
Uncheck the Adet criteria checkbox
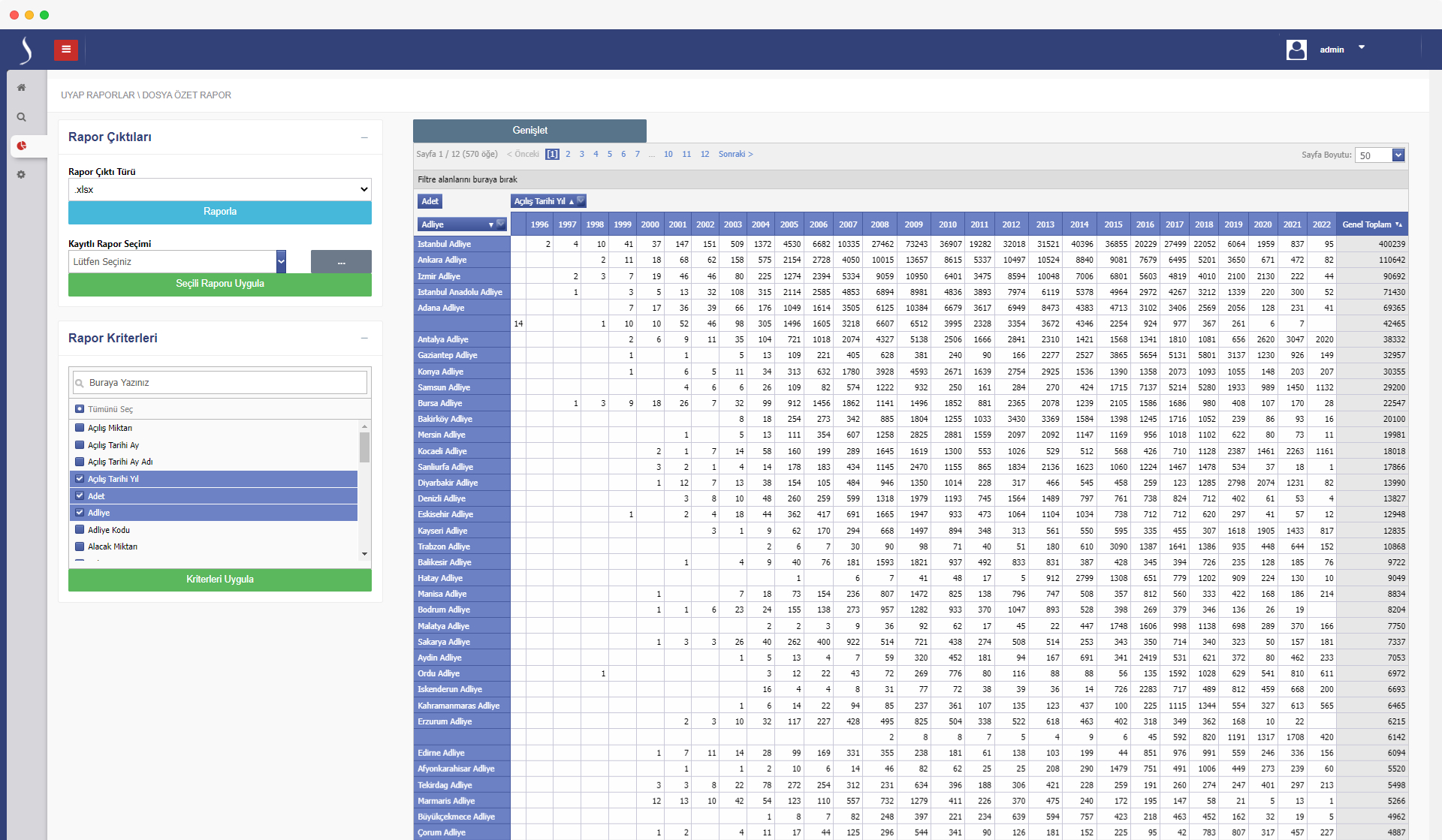pos(80,495)
